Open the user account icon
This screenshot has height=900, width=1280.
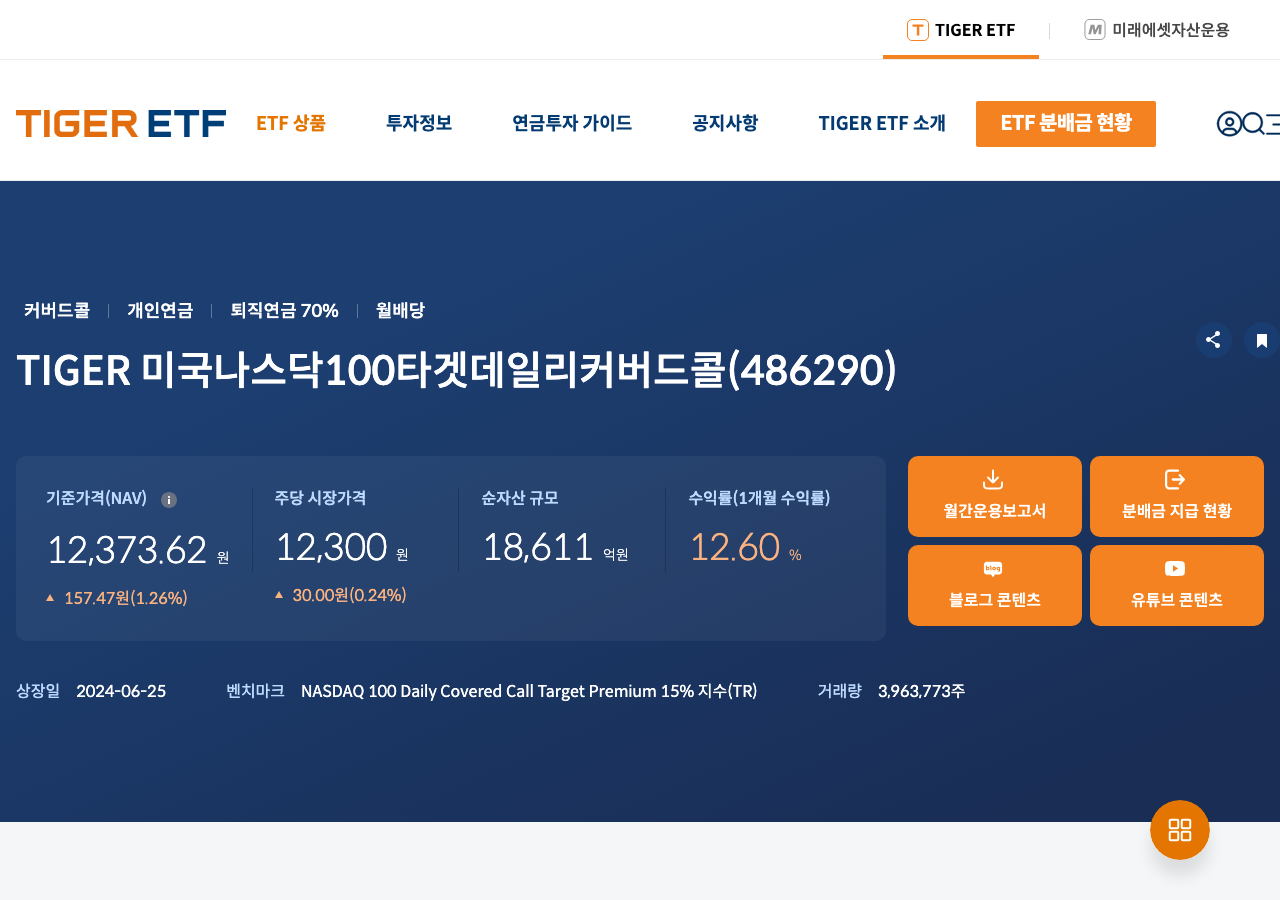1229,124
